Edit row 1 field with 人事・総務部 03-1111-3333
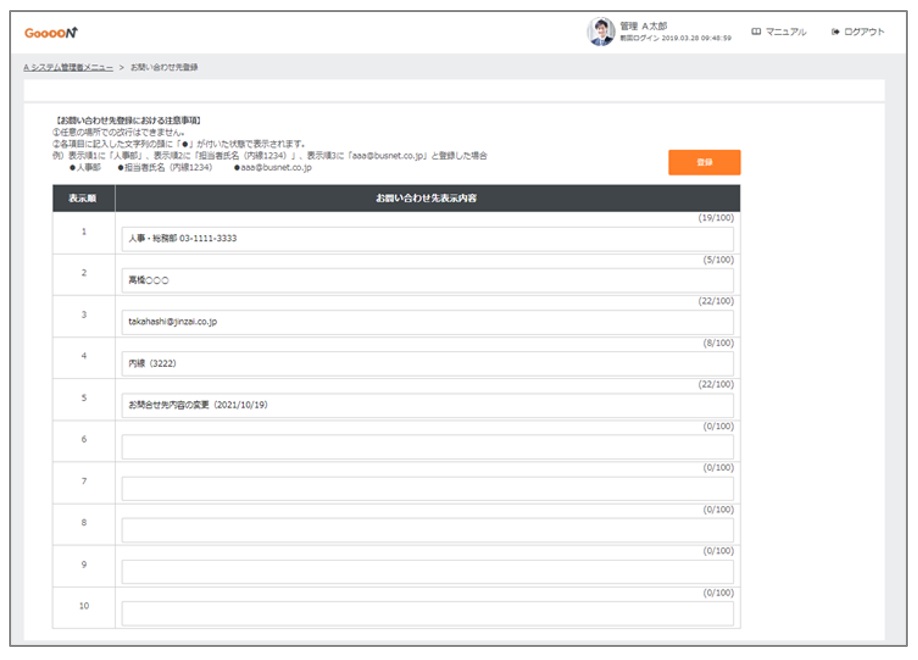Viewport: 918px width, 660px height. (427, 239)
